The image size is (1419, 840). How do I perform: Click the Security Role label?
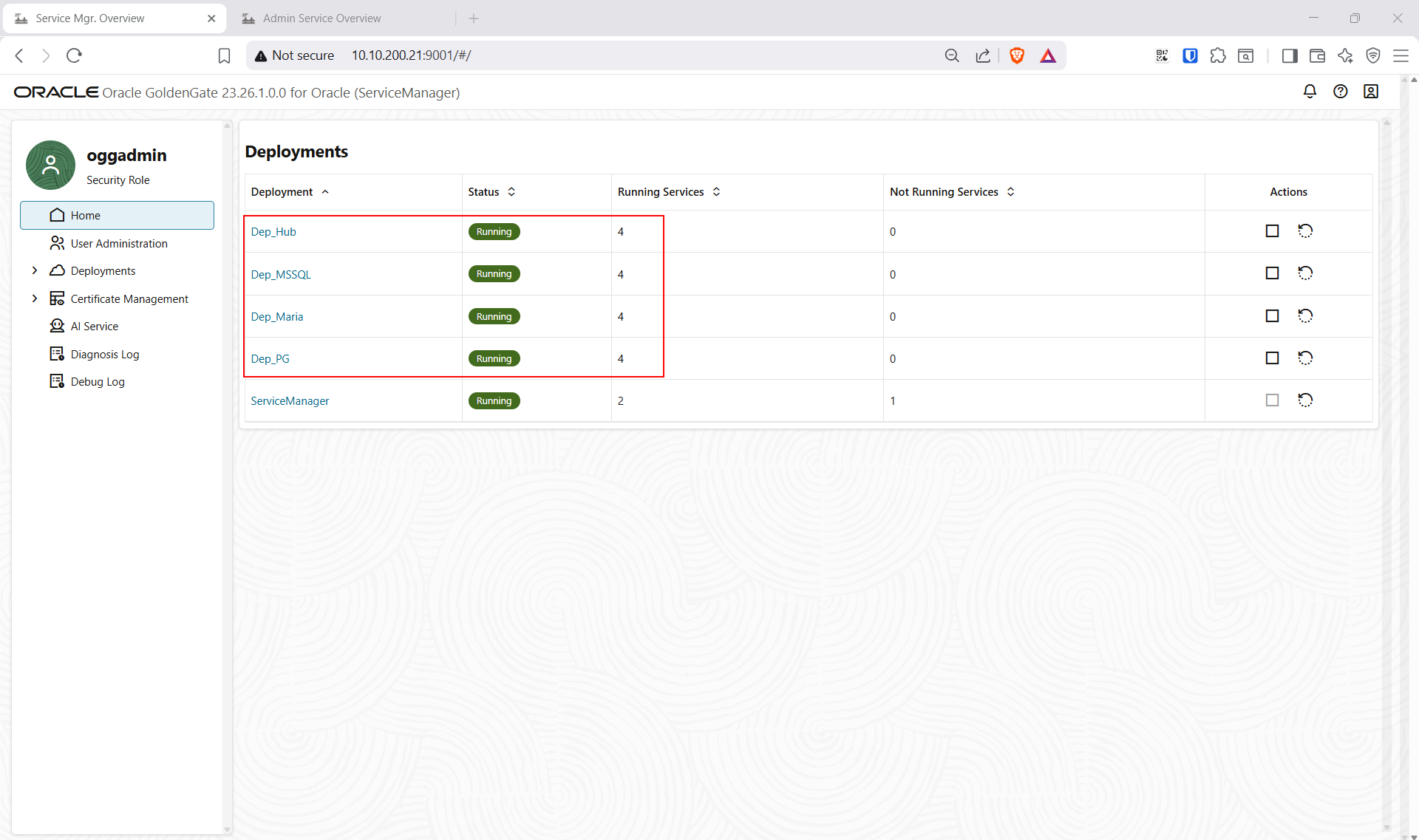pos(118,180)
